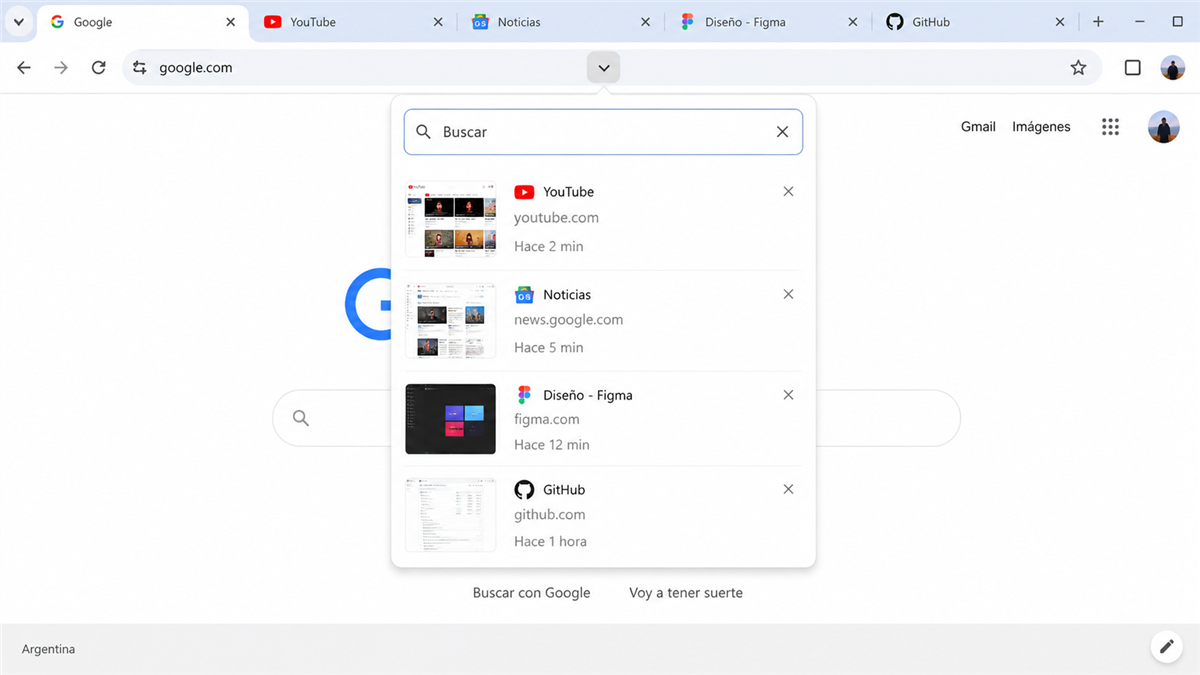Click the Buscar search field in the popup
Viewport: 1200px width, 675px height.
point(603,132)
